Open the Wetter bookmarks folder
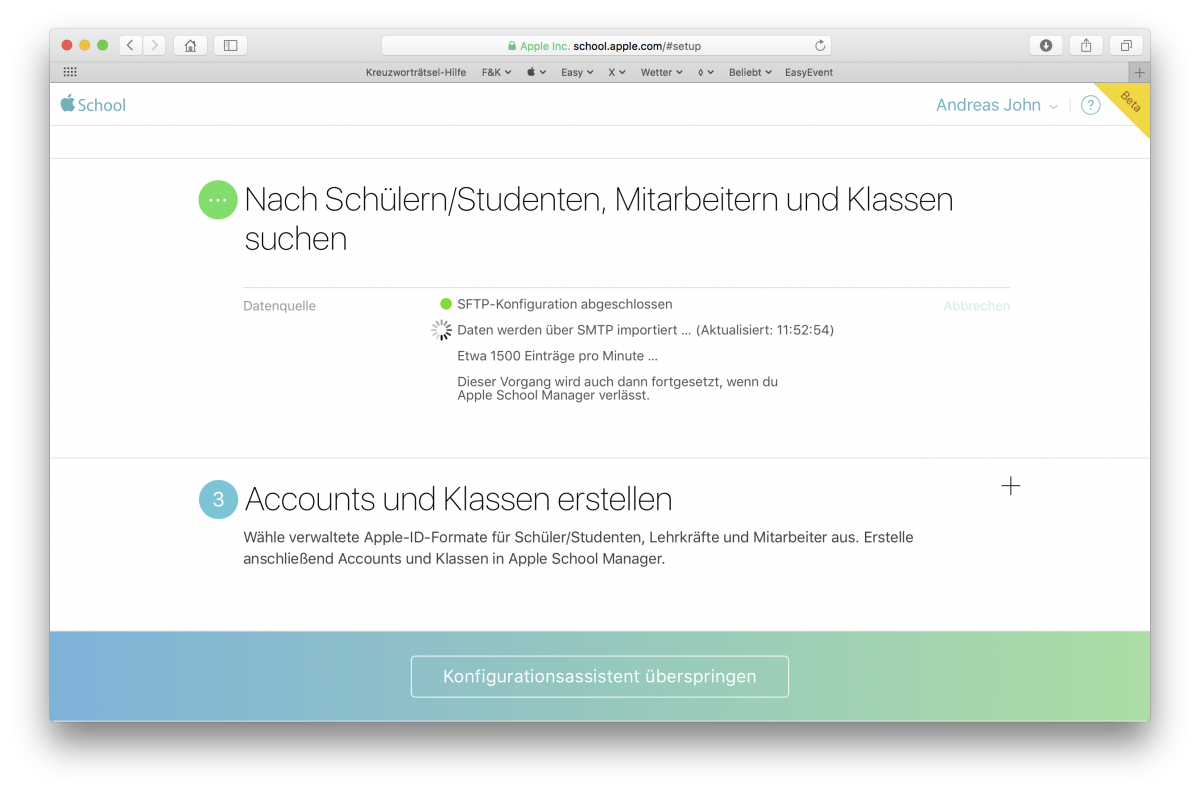This screenshot has height=793, width=1200. (x=661, y=72)
